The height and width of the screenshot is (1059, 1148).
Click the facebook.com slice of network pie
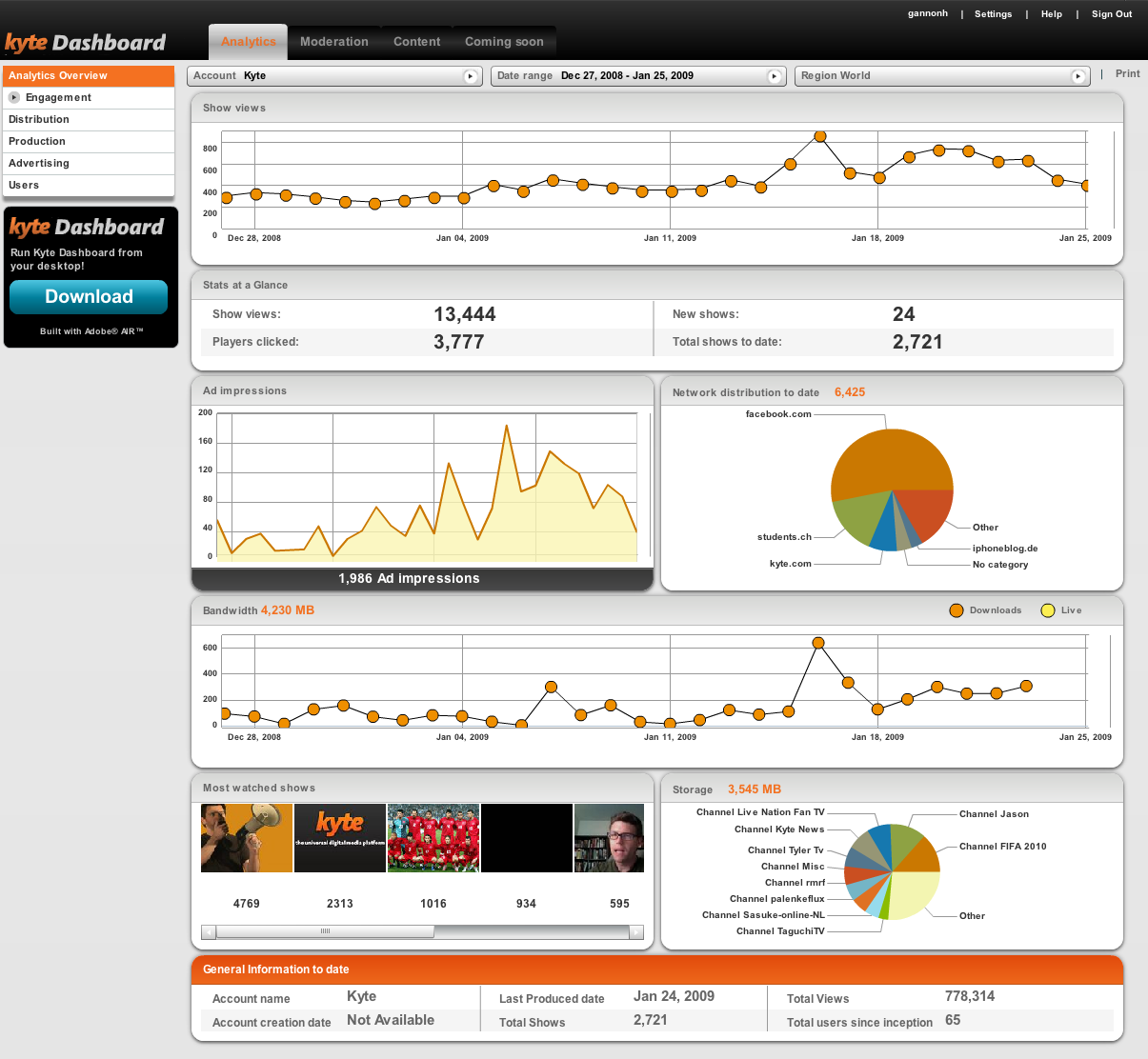click(x=892, y=462)
